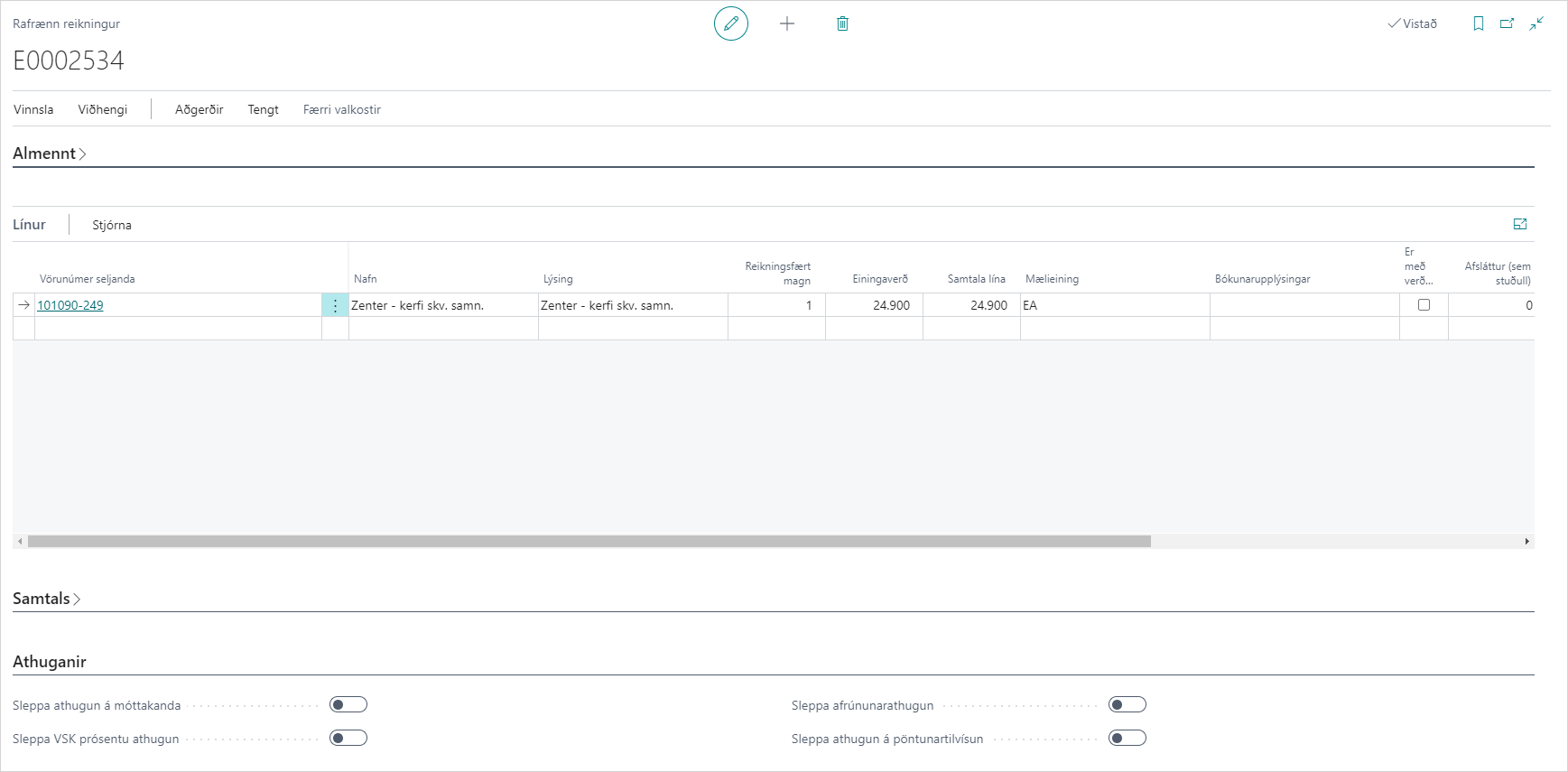Expand the Samtals section
Viewport: 1568px width, 772px height.
pyautogui.click(x=47, y=599)
